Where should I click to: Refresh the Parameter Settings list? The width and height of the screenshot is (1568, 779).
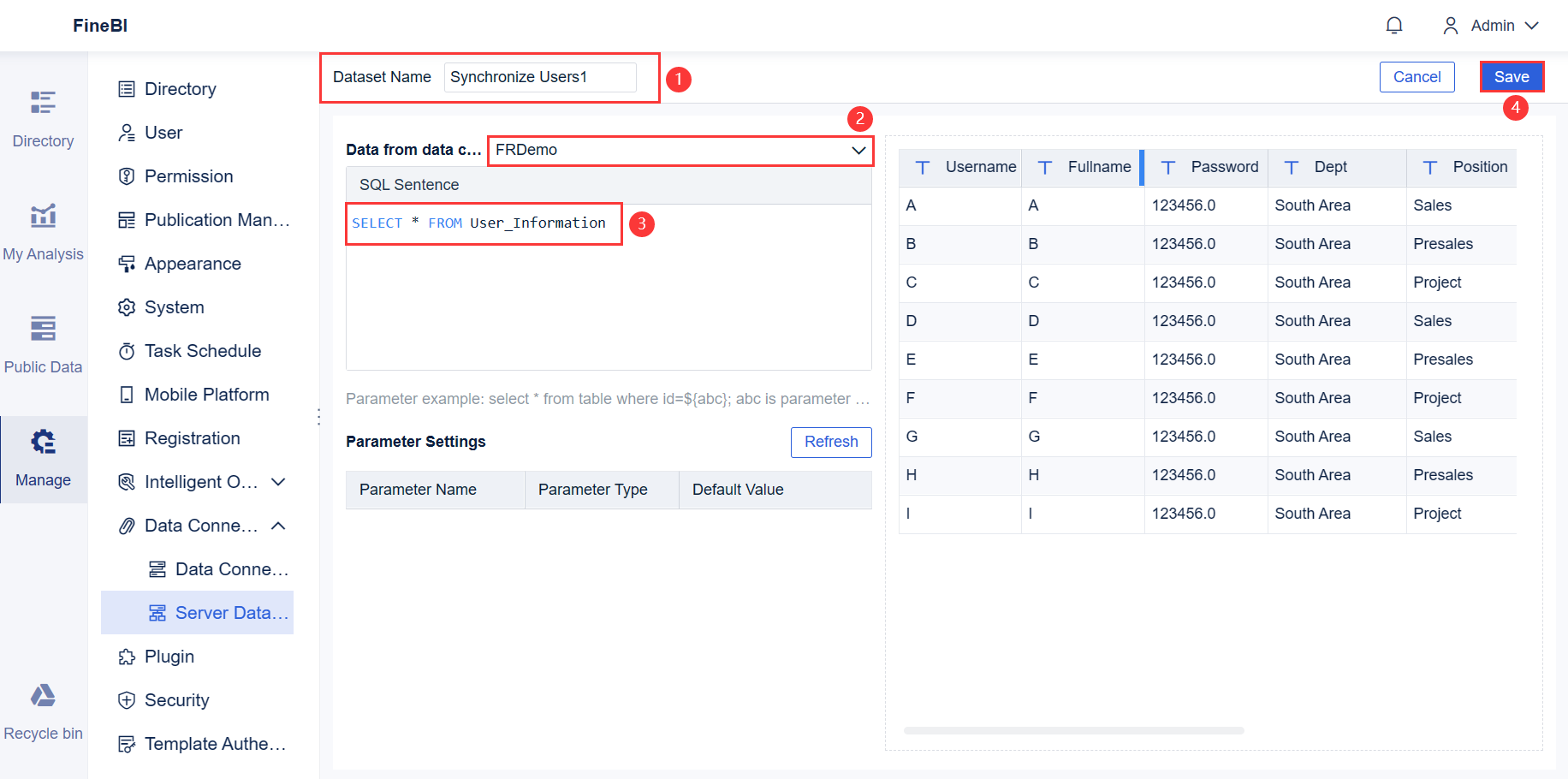(x=830, y=442)
